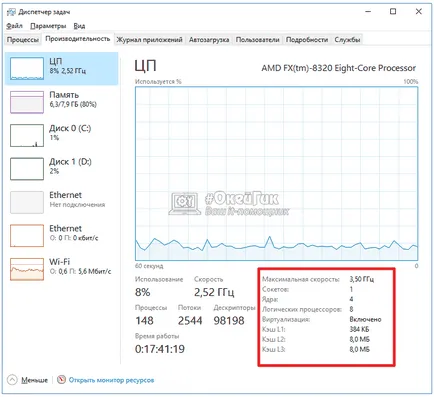Open the Параметры menu
This screenshot has width=434, height=397.
[x=48, y=26]
